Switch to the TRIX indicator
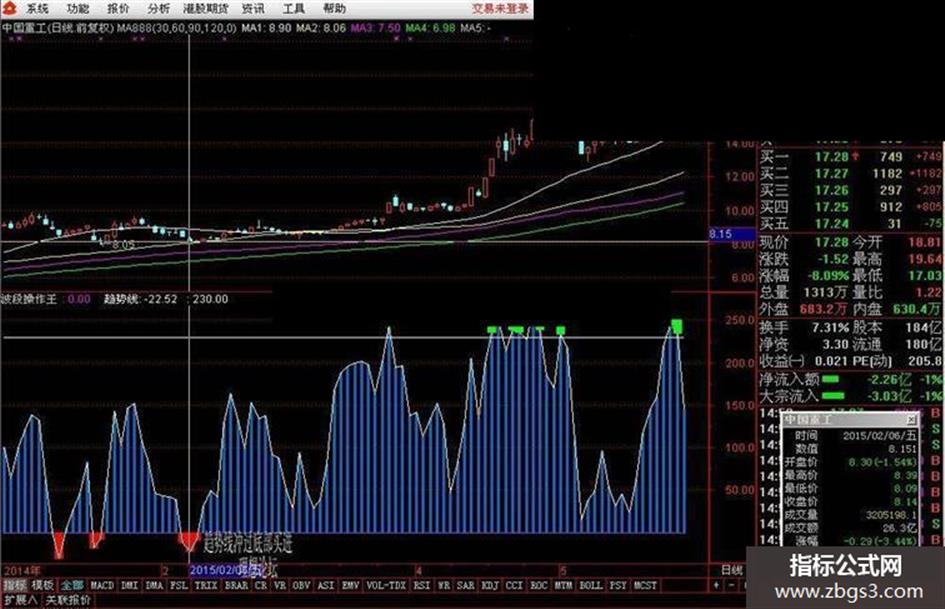The image size is (945, 609). tap(206, 585)
